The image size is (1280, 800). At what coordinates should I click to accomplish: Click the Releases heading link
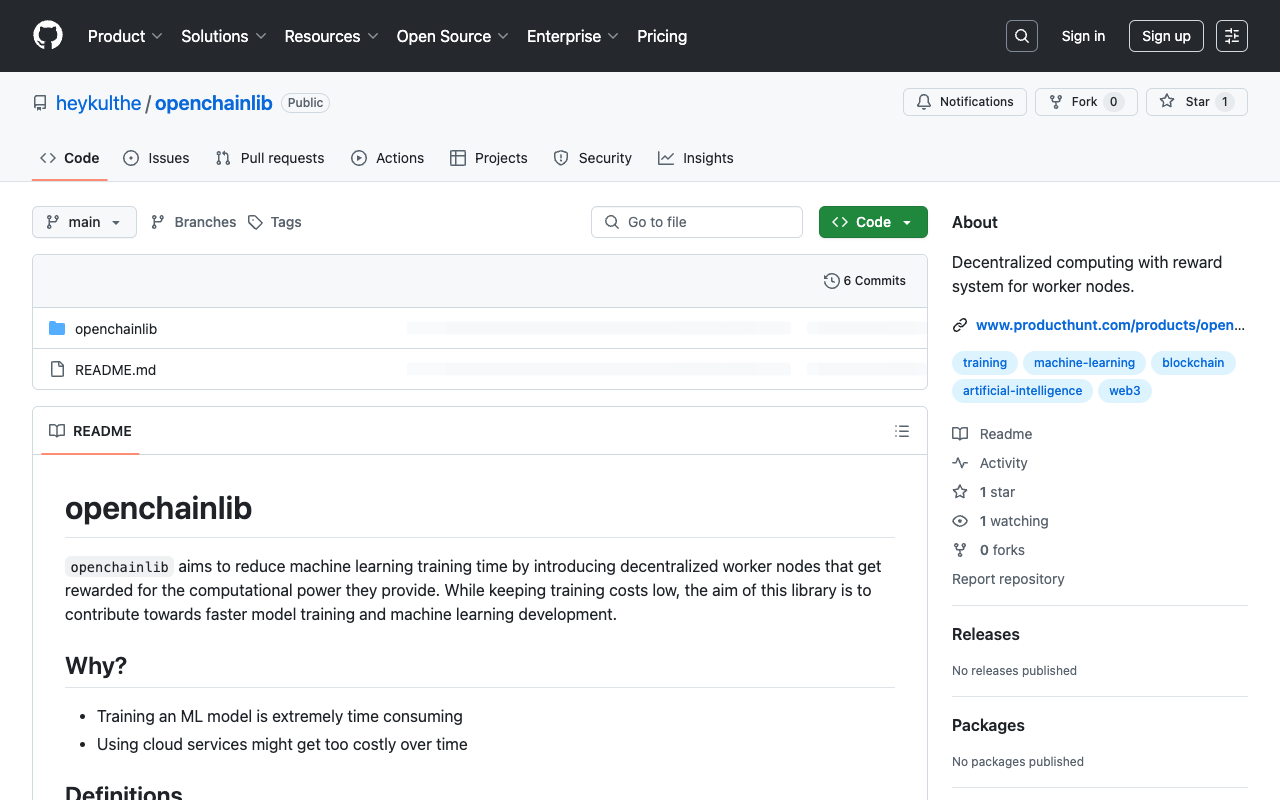pyautogui.click(x=986, y=634)
